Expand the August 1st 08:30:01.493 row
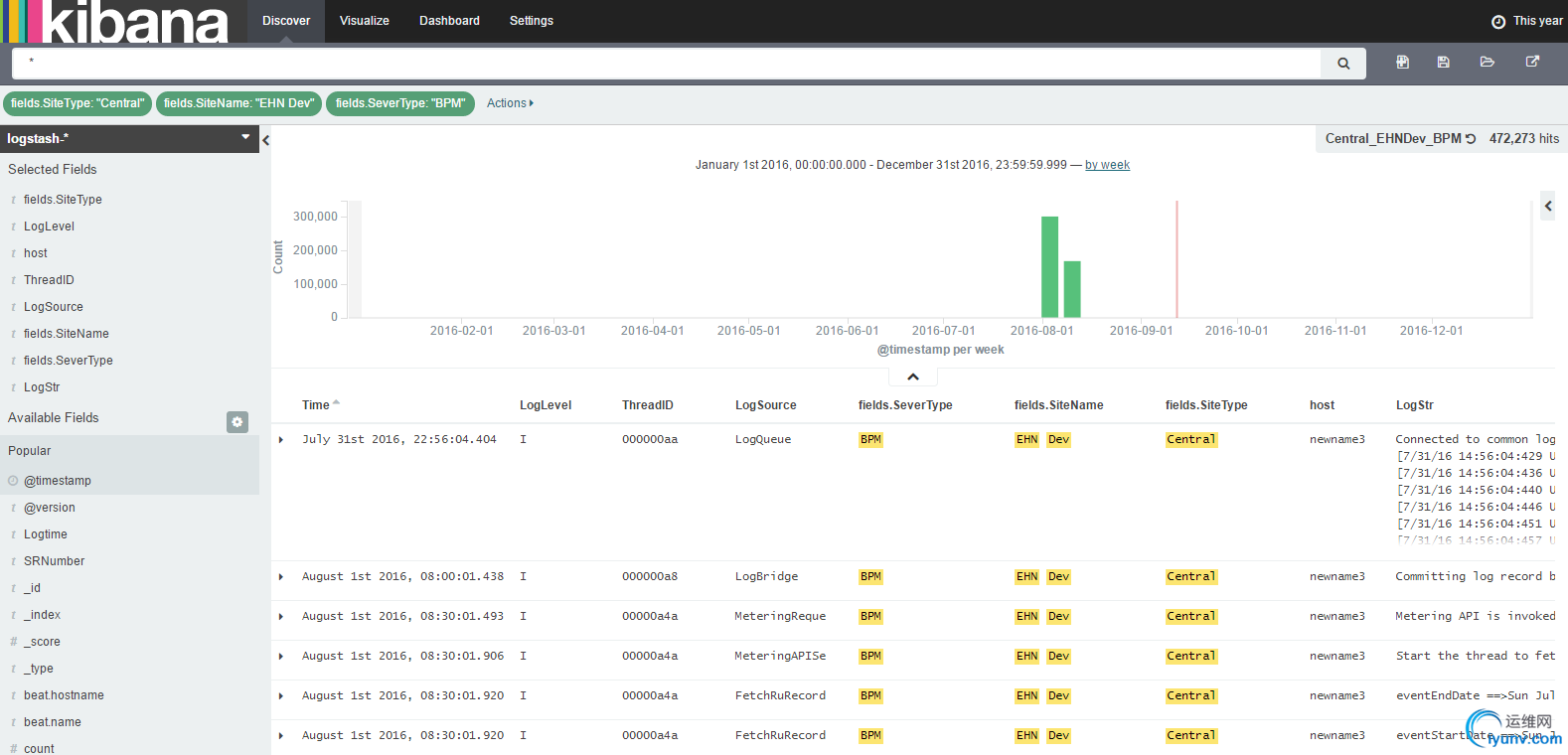Viewport: 1568px width, 755px height. tap(281, 616)
